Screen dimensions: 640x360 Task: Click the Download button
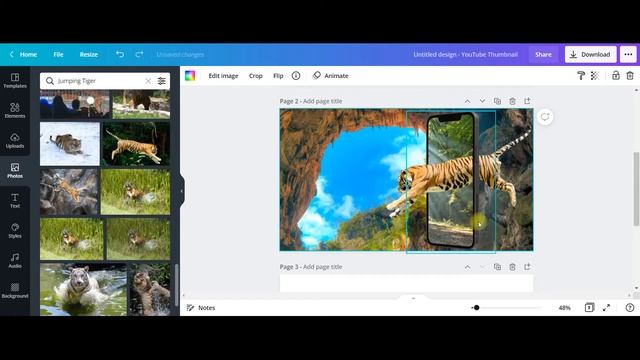pos(590,54)
